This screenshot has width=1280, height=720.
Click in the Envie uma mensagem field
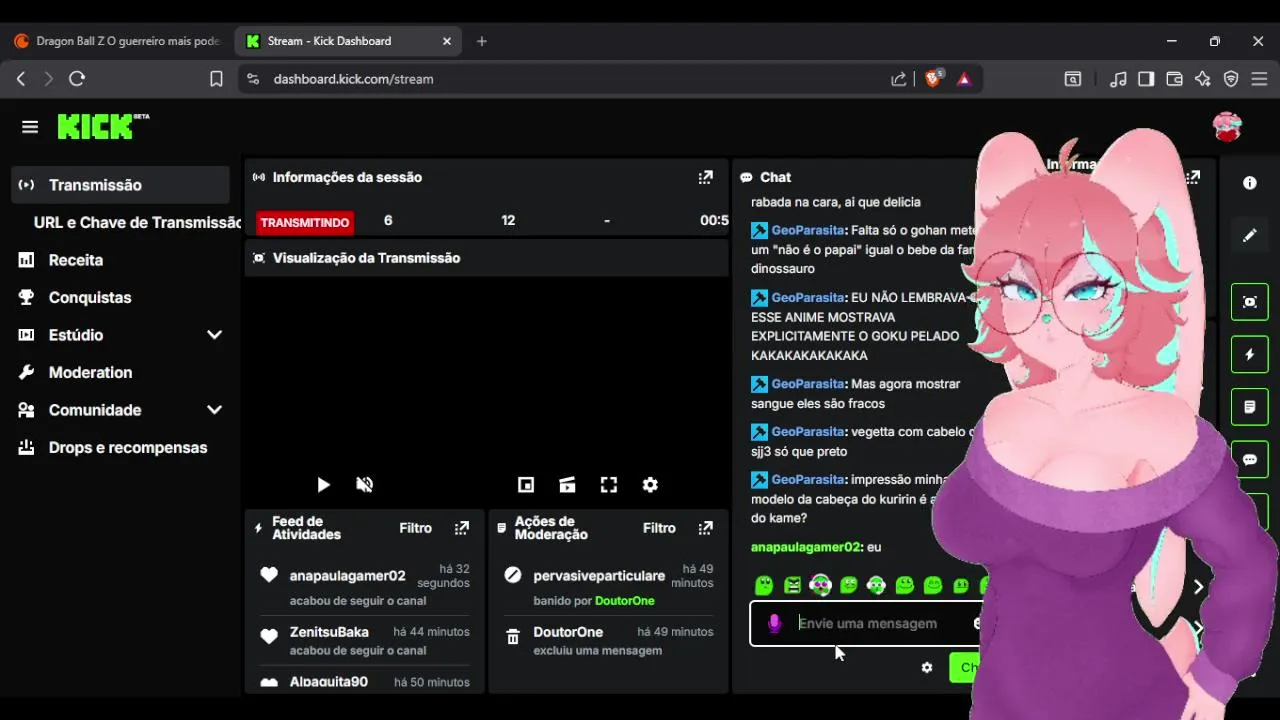pos(867,624)
